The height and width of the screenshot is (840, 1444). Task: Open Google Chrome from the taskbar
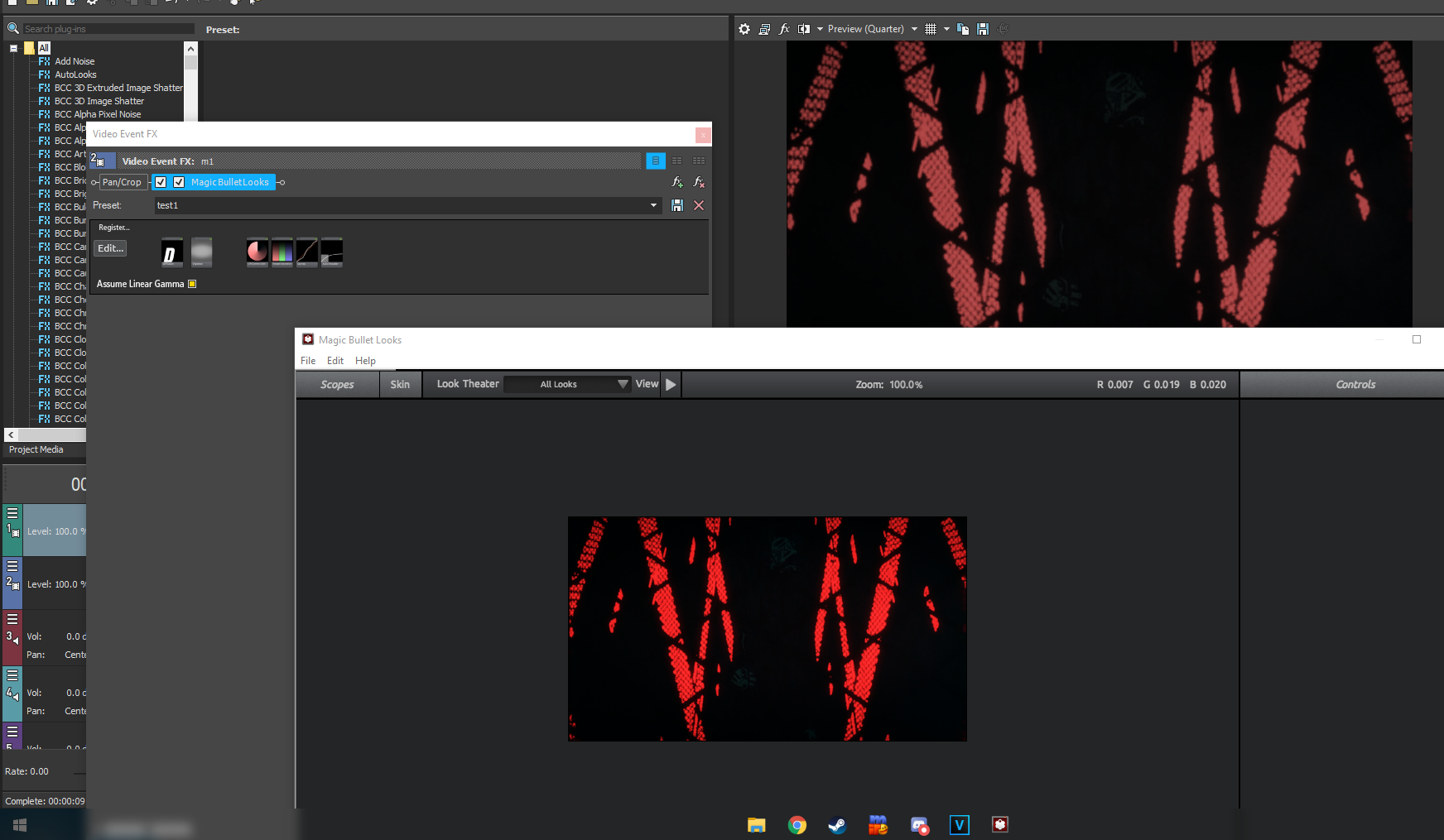[797, 825]
